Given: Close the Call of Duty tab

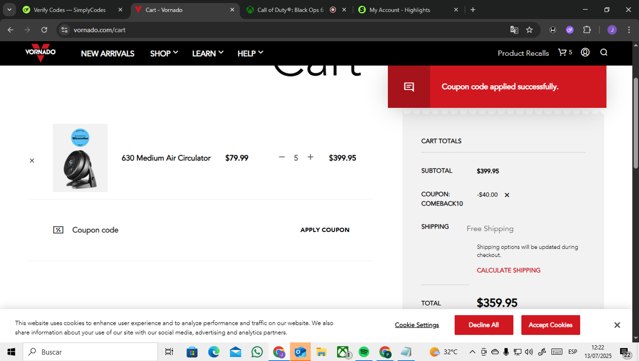Looking at the screenshot, I should tap(344, 10).
